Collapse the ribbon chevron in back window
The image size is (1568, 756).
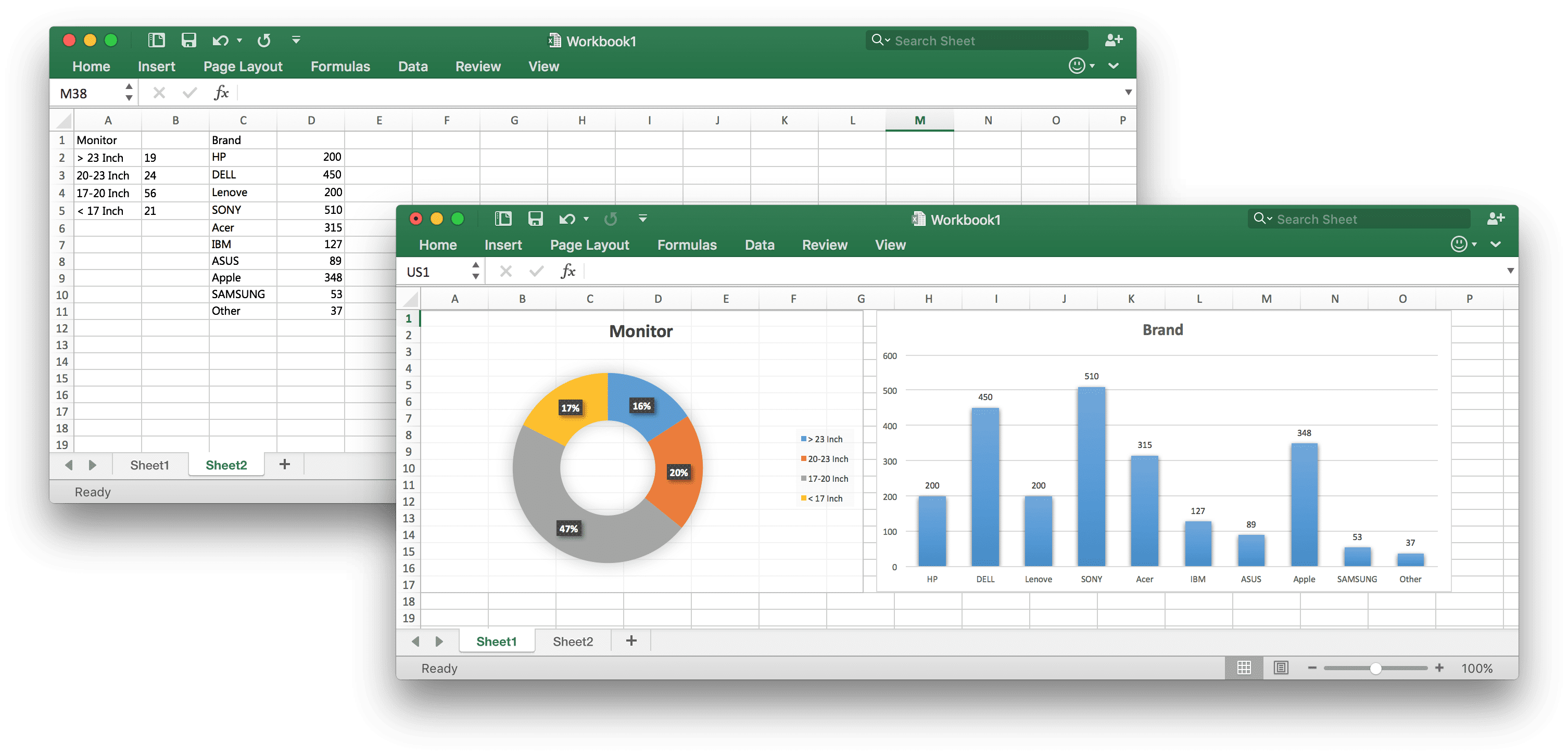[1114, 66]
